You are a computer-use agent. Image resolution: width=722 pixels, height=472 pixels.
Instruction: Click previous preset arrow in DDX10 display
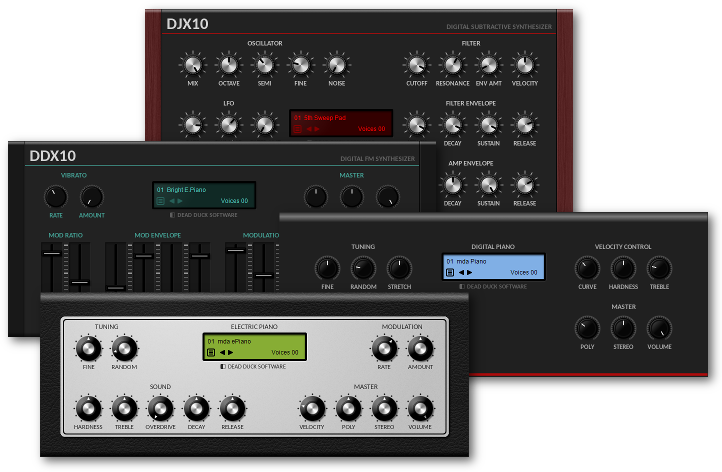click(x=172, y=201)
